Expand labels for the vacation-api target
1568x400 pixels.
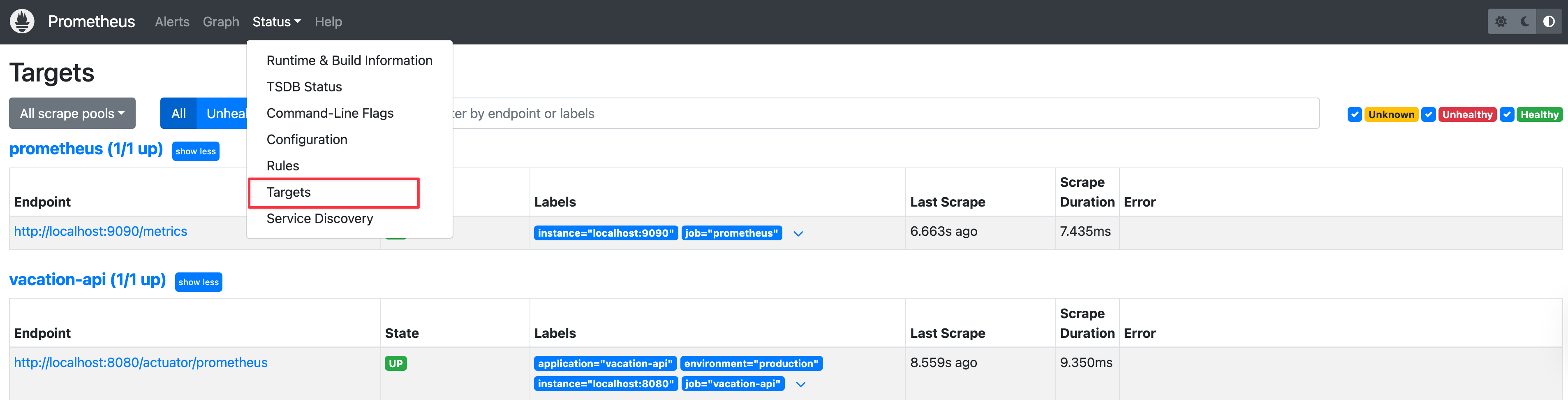[x=800, y=384]
